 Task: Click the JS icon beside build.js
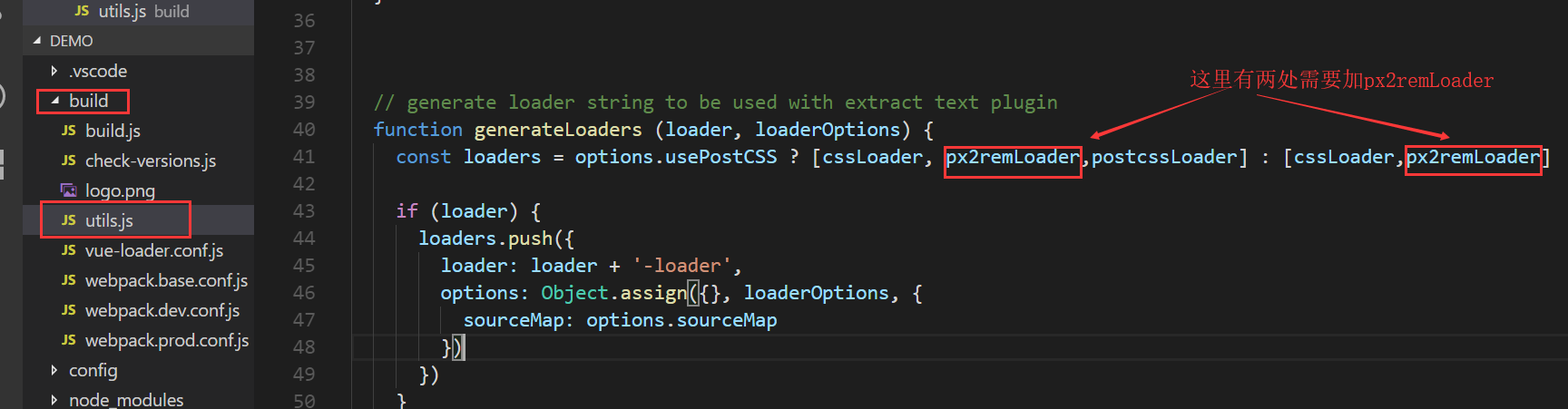(69, 131)
